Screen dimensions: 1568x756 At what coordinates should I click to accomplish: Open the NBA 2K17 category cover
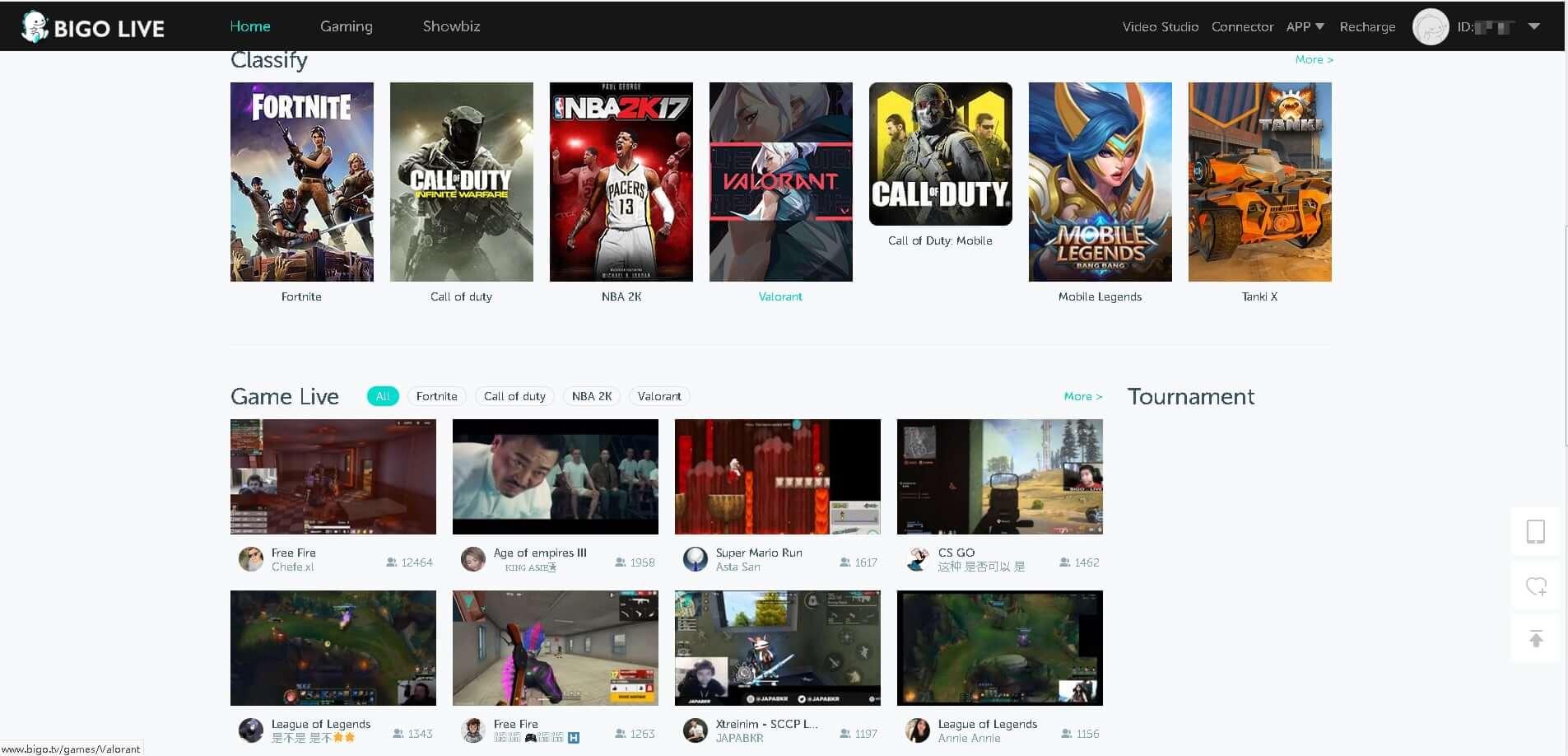621,182
